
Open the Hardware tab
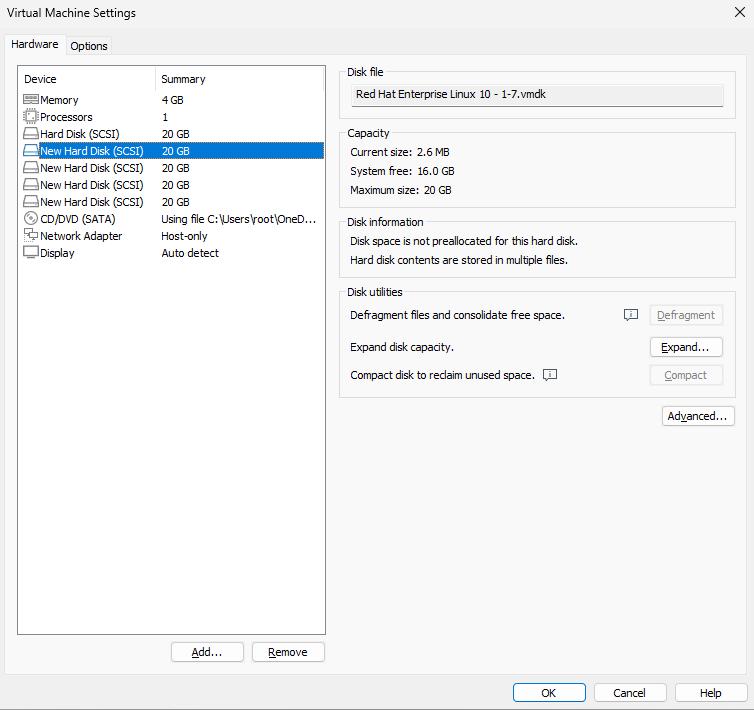(35, 45)
